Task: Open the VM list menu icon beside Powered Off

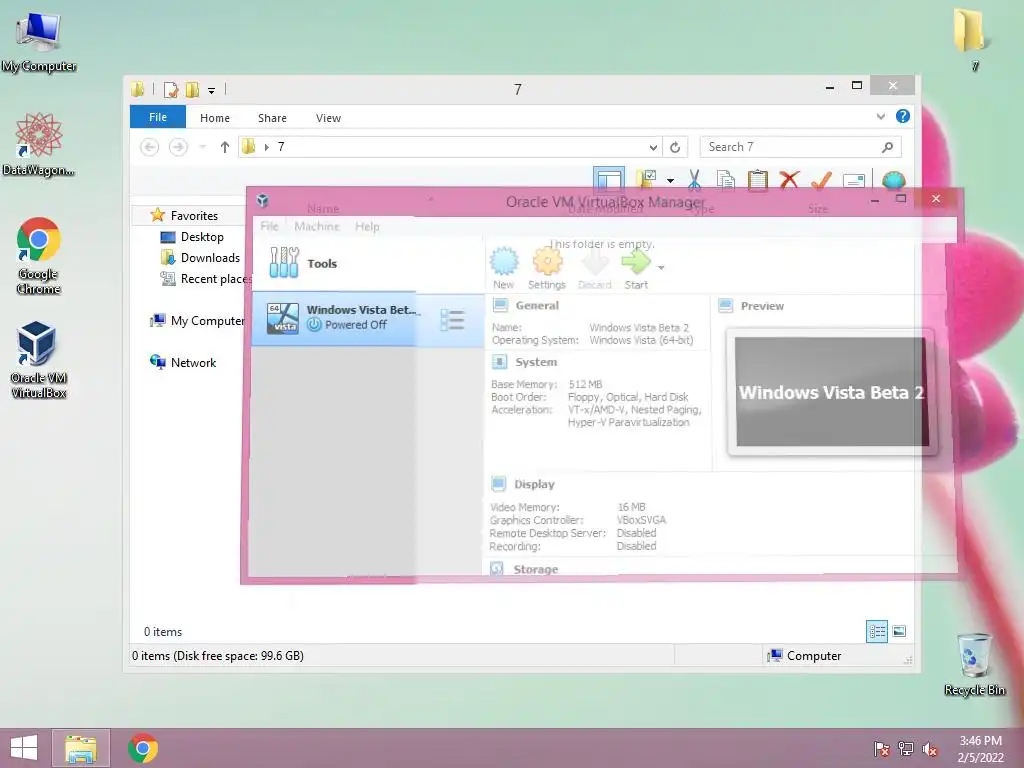Action: [452, 319]
